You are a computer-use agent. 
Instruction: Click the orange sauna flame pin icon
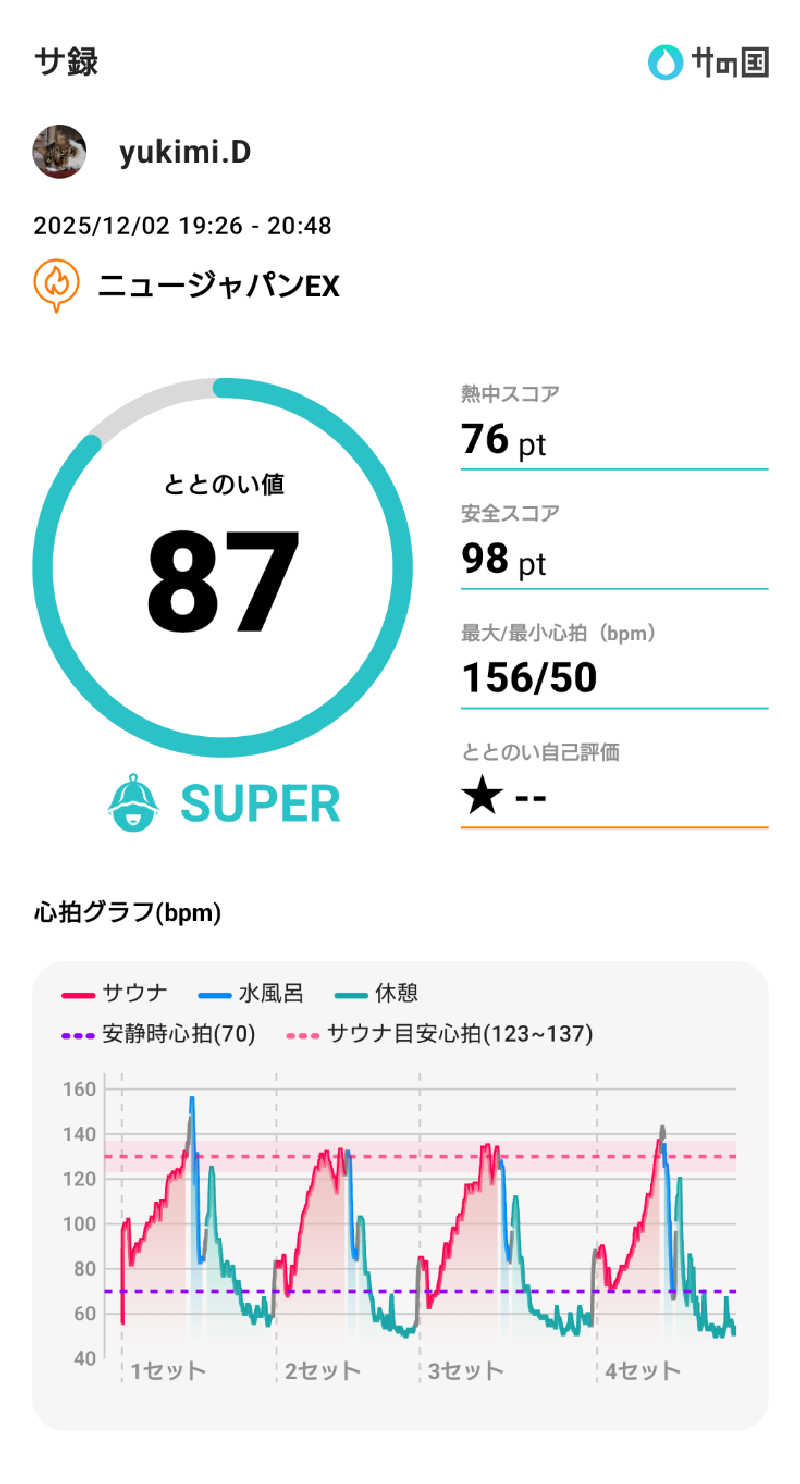click(x=57, y=285)
